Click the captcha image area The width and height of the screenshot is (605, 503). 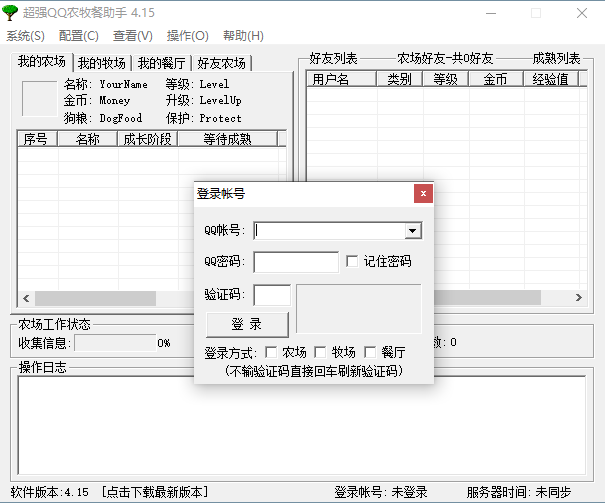[x=358, y=309]
